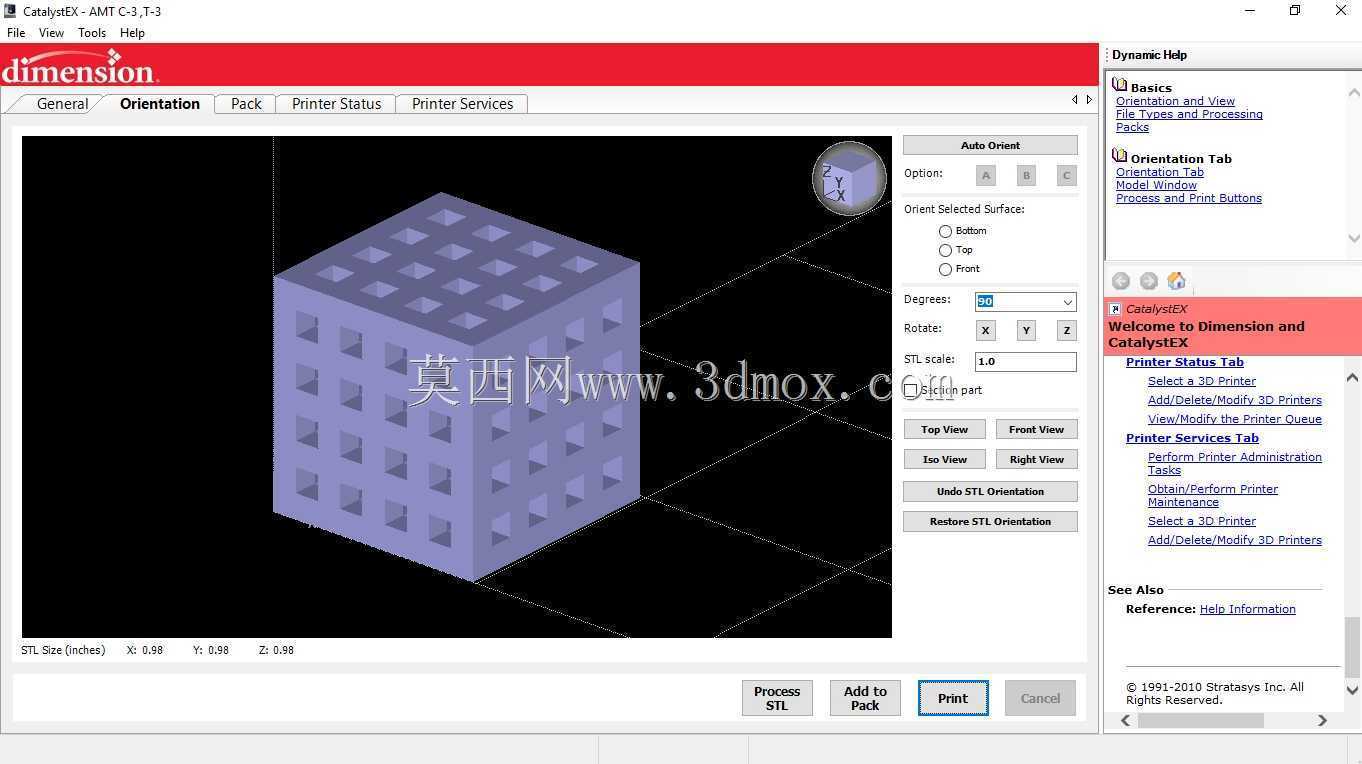Viewport: 1362px width, 764px height.
Task: Click the Auto Orient button
Action: 990,145
